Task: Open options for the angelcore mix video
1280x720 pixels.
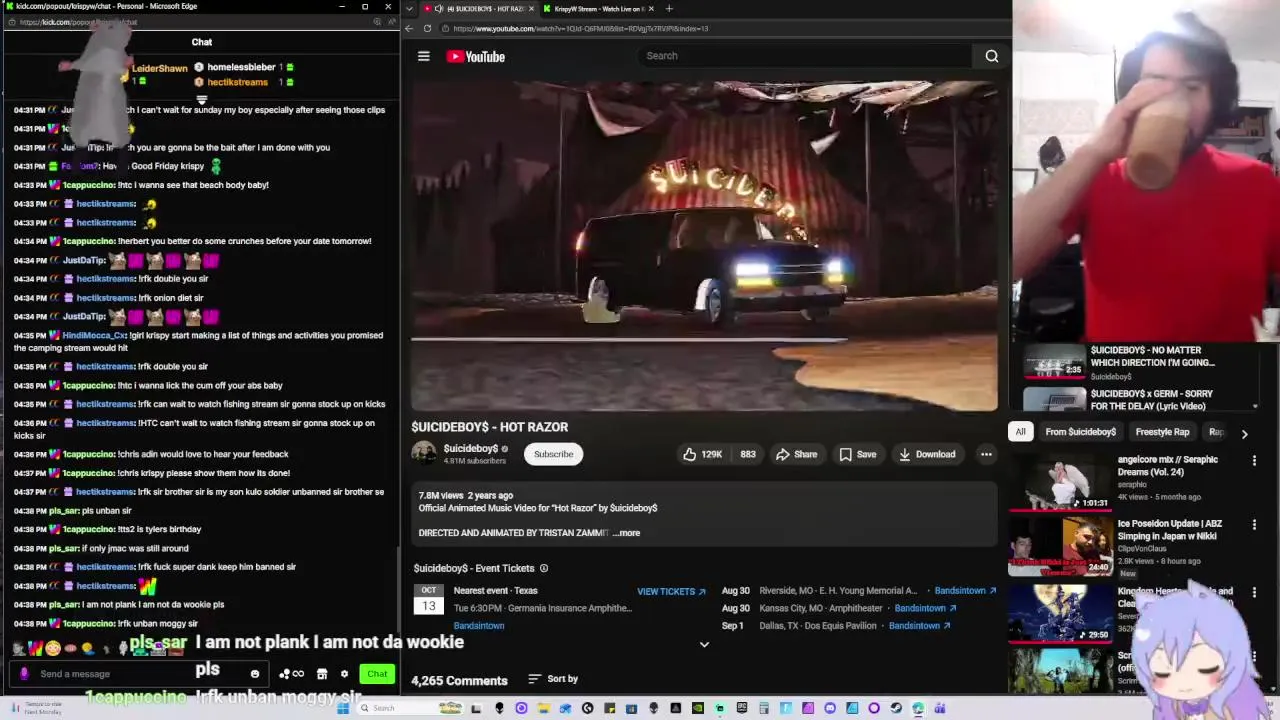Action: 1254,461
